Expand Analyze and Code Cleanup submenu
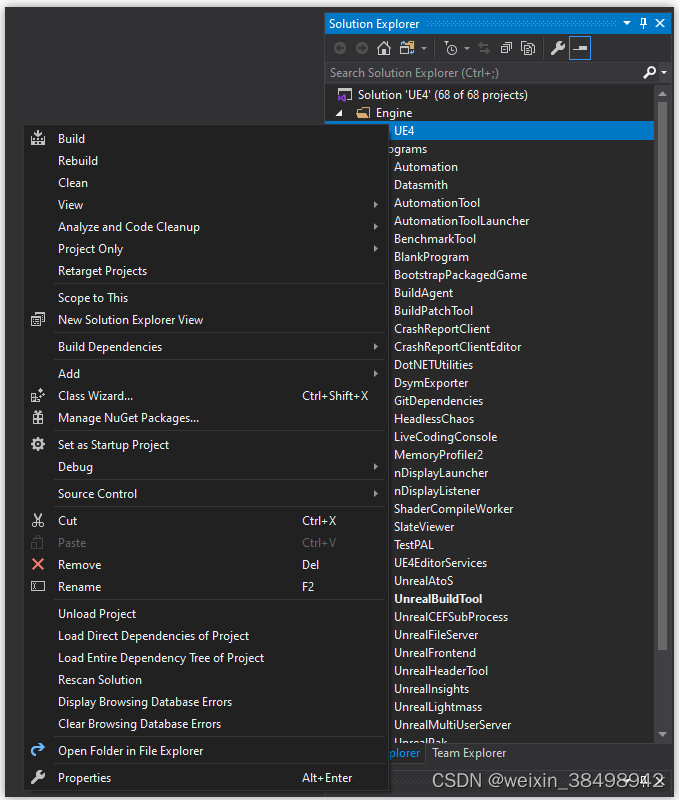Viewport: 679px width, 800px height. coord(375,227)
